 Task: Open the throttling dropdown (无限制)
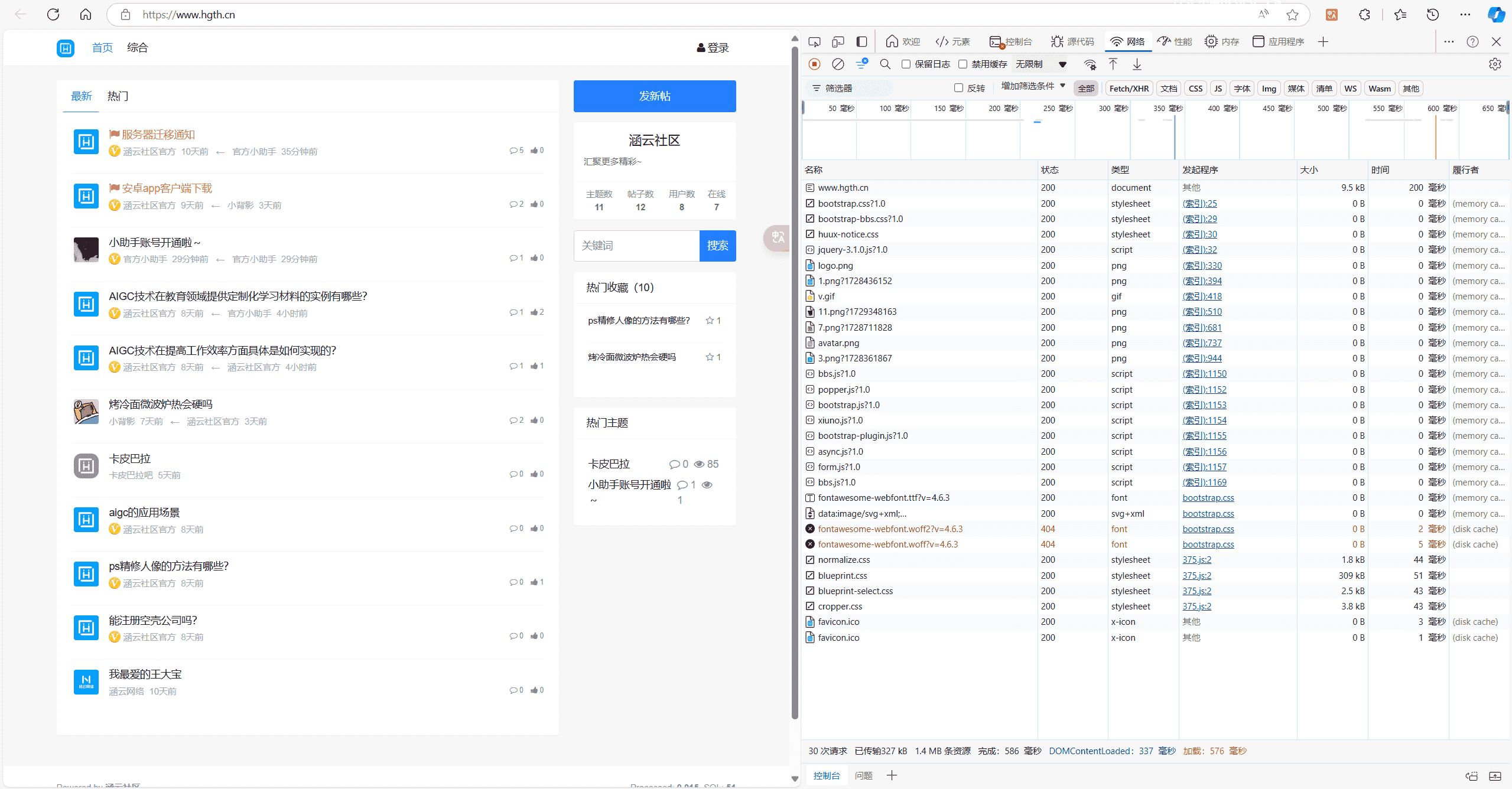click(1041, 64)
